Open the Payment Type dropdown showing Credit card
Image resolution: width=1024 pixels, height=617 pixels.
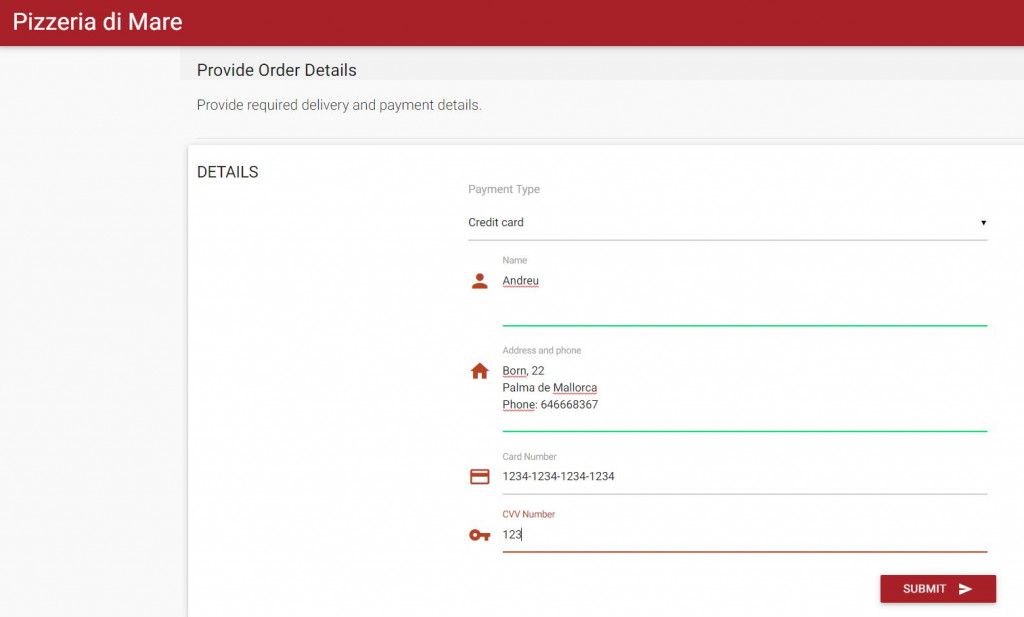tap(727, 222)
